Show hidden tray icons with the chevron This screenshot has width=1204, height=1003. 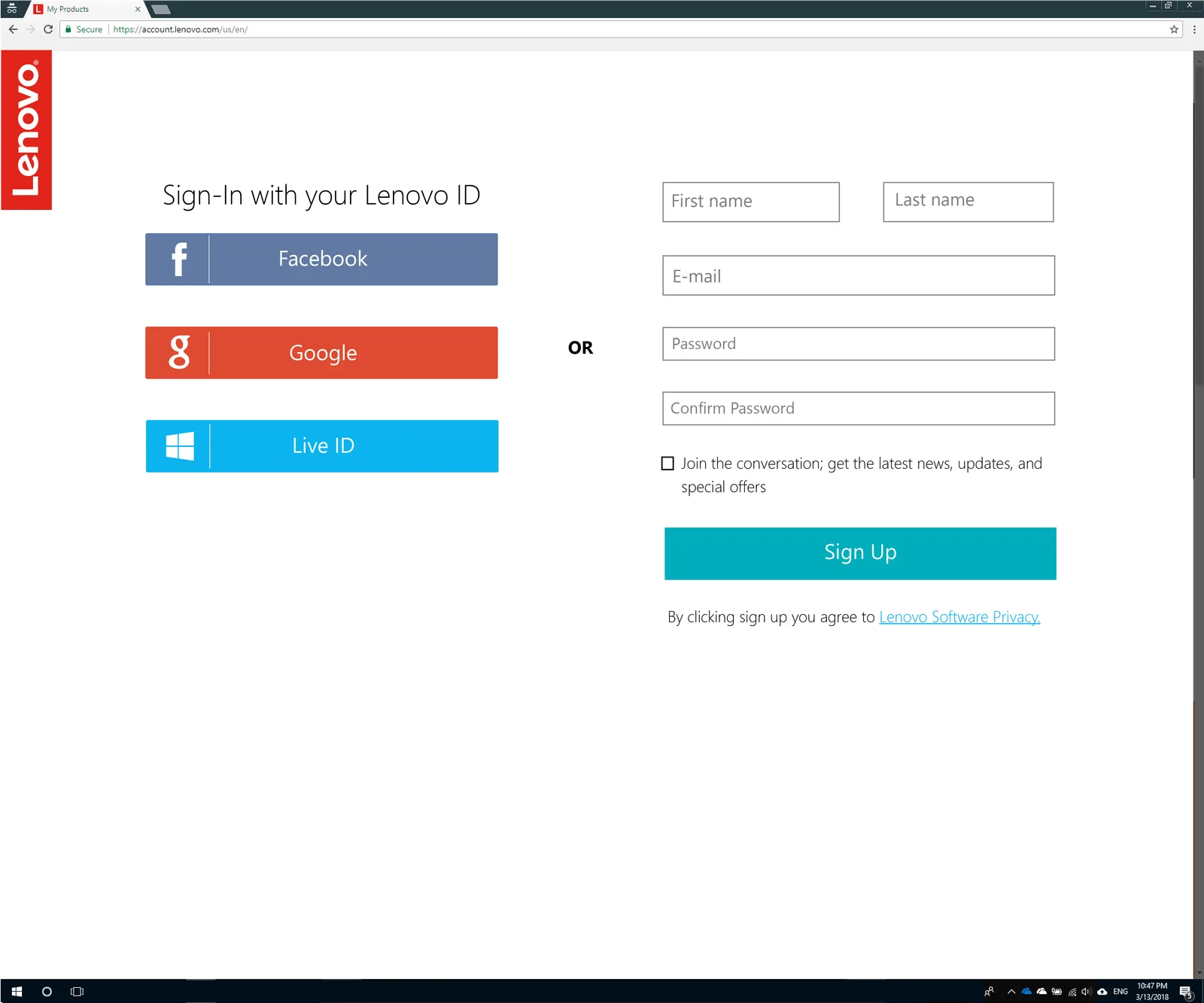[x=1011, y=992]
